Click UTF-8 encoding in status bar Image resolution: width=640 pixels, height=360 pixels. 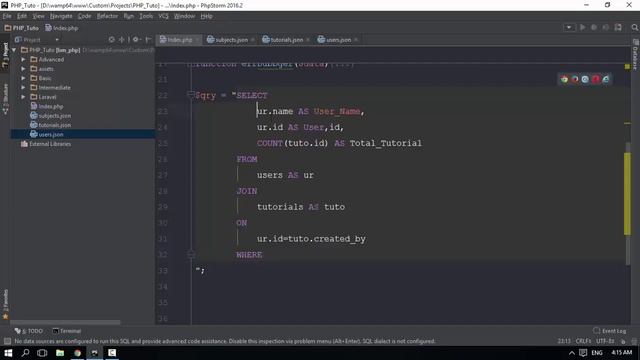coord(604,341)
